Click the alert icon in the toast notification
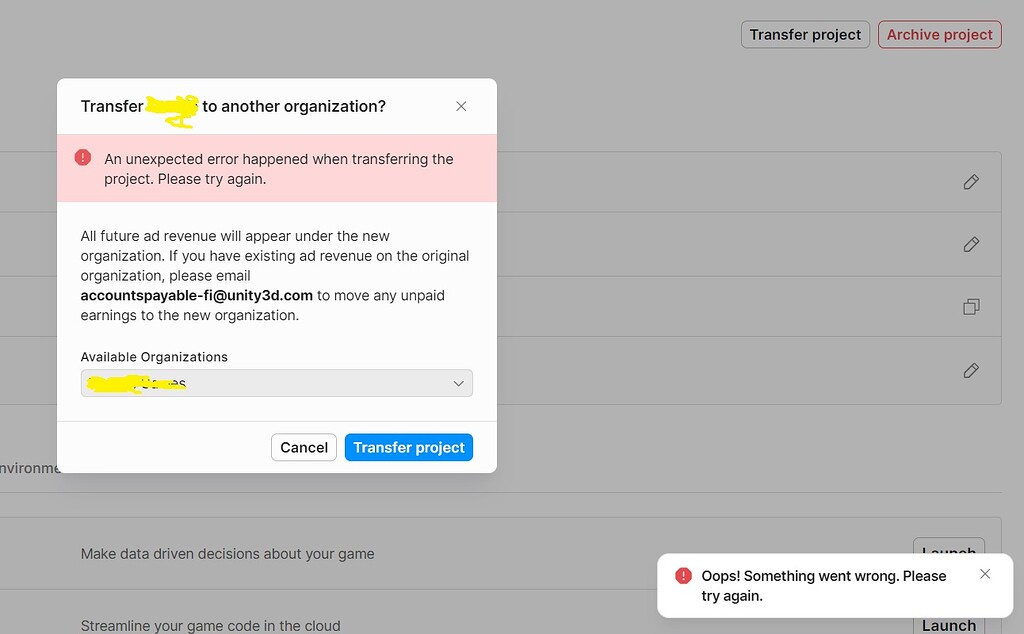The height and width of the screenshot is (634, 1024). [x=683, y=575]
